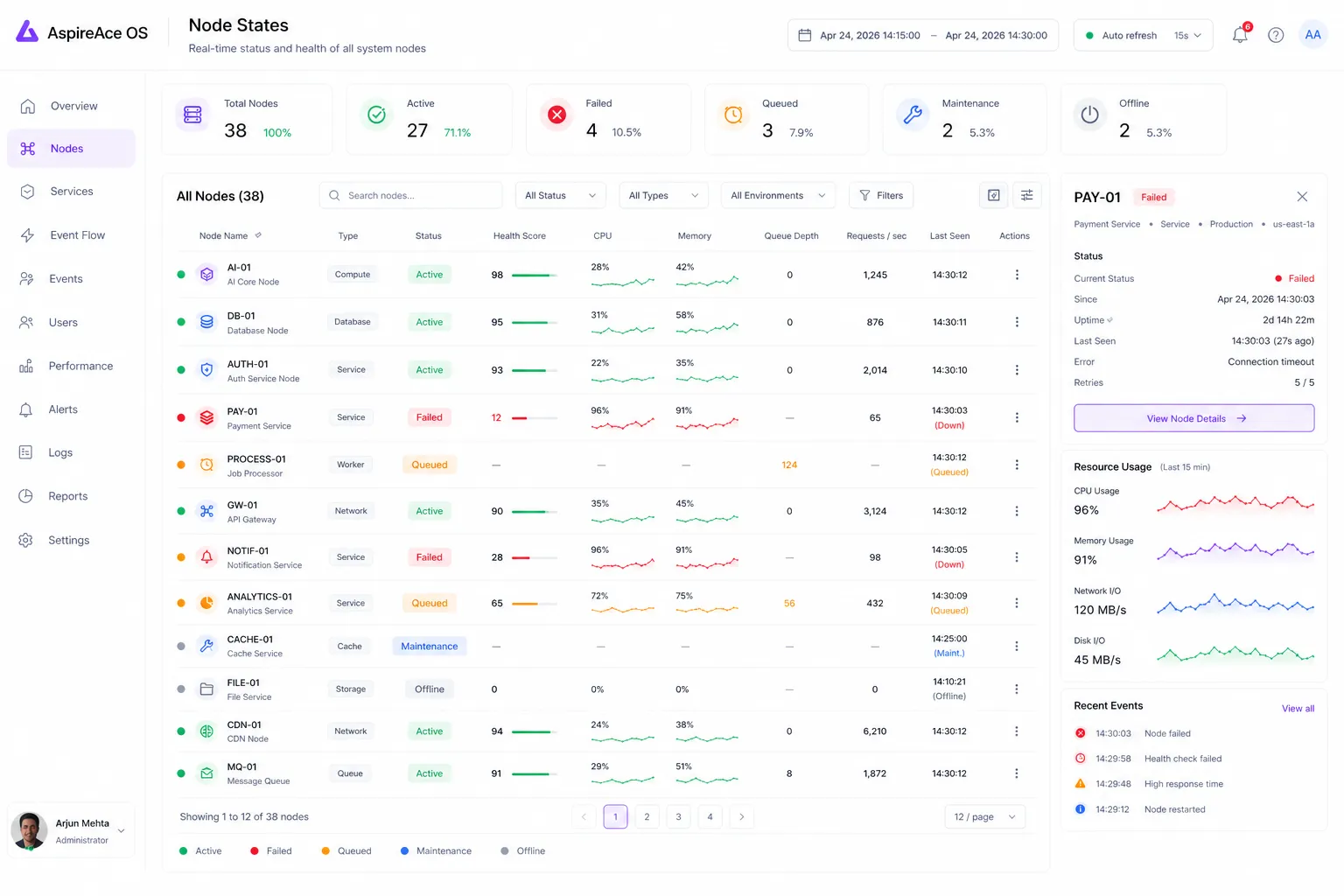The image size is (1344, 896).
Task: Go to previous page arrow
Action: coord(584,816)
